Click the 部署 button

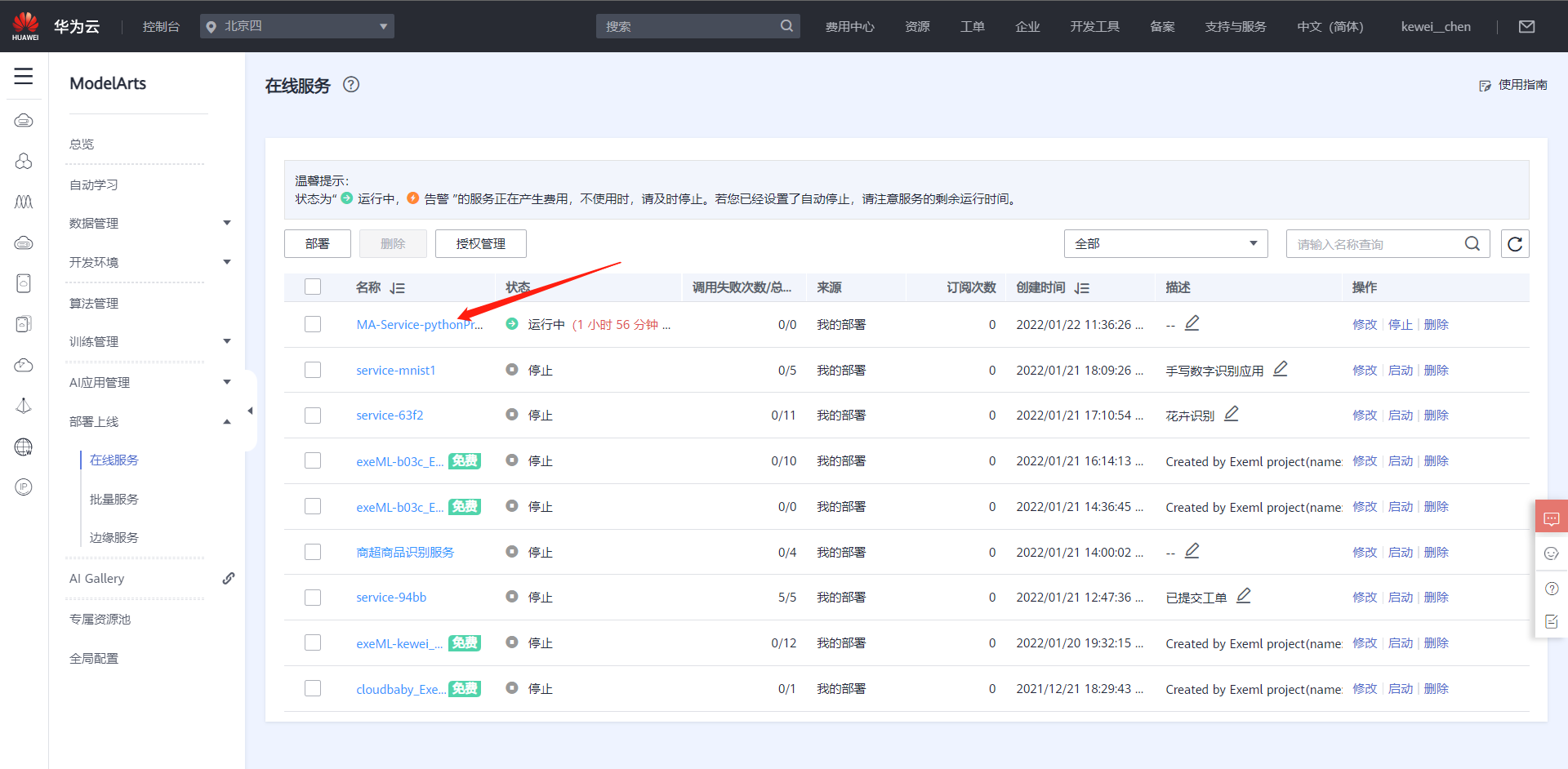click(x=318, y=243)
